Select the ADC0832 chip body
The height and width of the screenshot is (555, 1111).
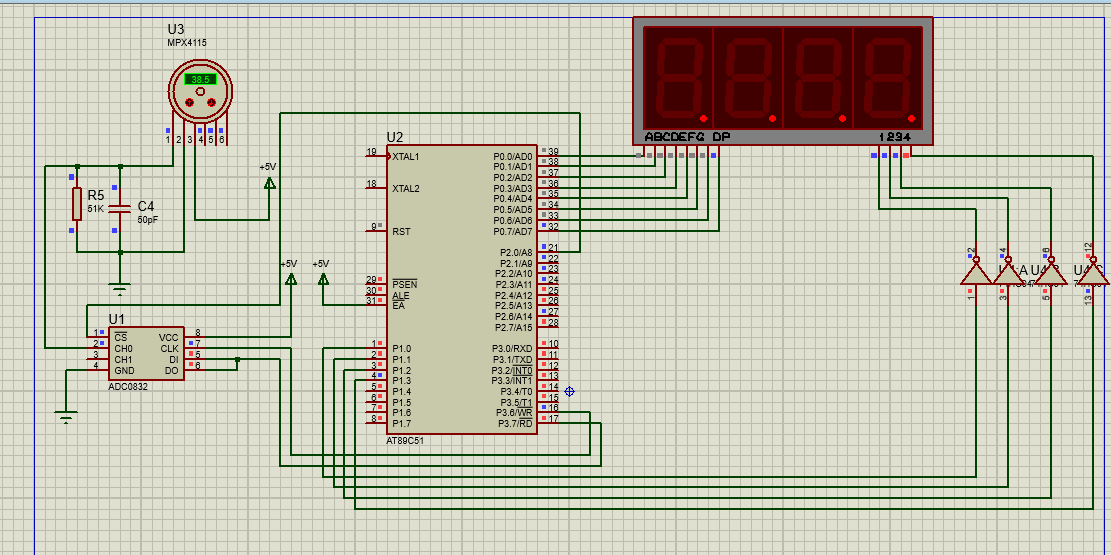pos(145,354)
